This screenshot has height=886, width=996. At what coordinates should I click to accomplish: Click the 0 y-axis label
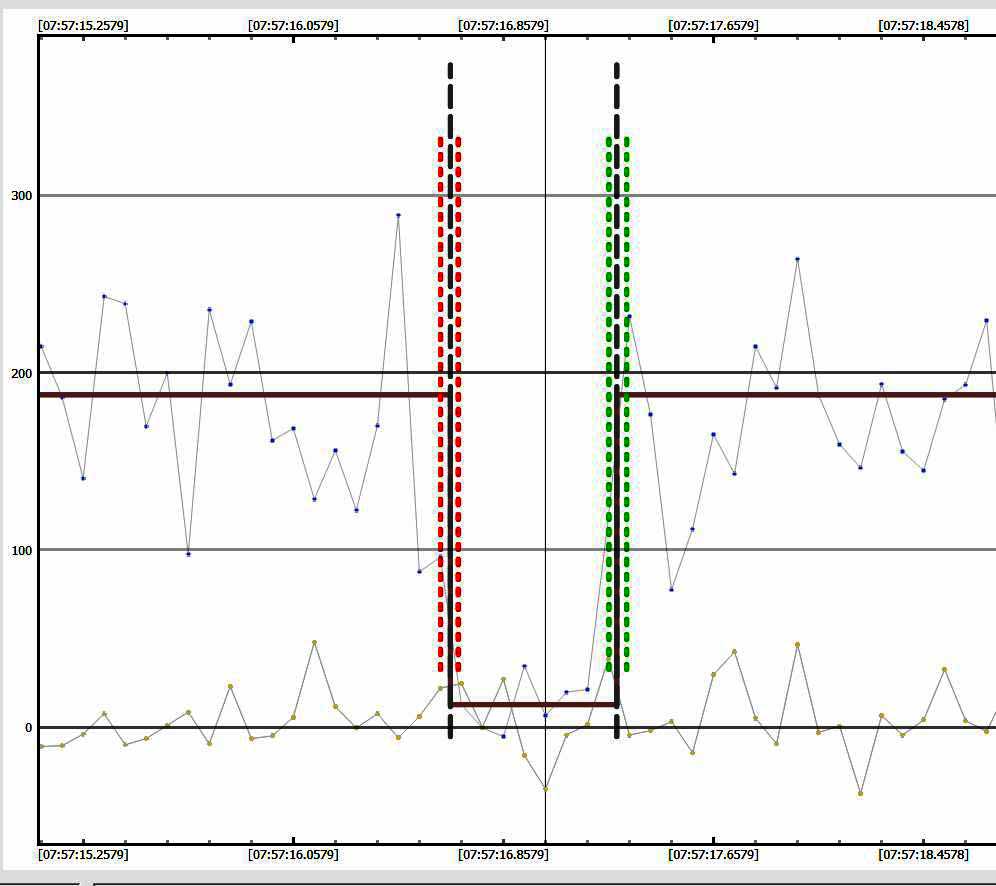[28, 728]
